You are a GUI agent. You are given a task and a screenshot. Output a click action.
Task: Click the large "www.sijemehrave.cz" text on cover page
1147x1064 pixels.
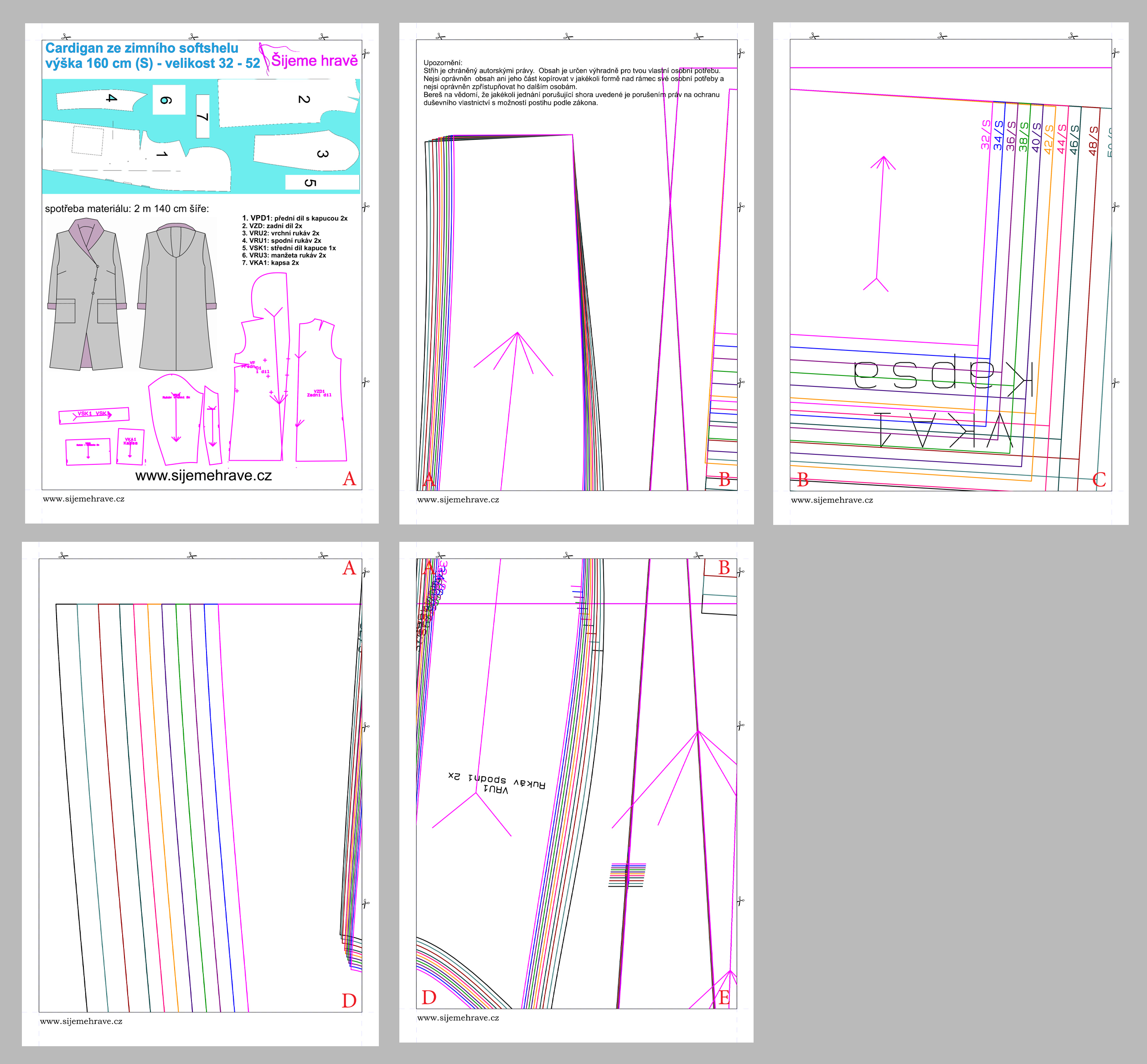[x=203, y=476]
